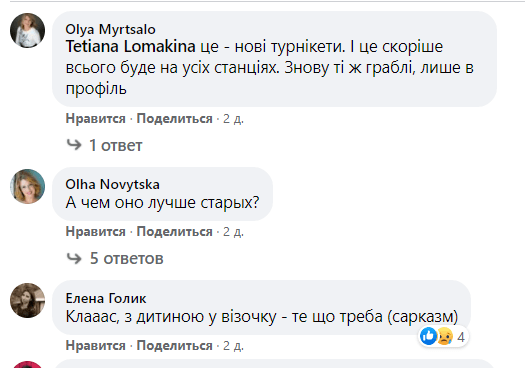The width and height of the screenshot is (528, 368).
Task: Click Елена Голик's profile avatar
Action: [27, 301]
